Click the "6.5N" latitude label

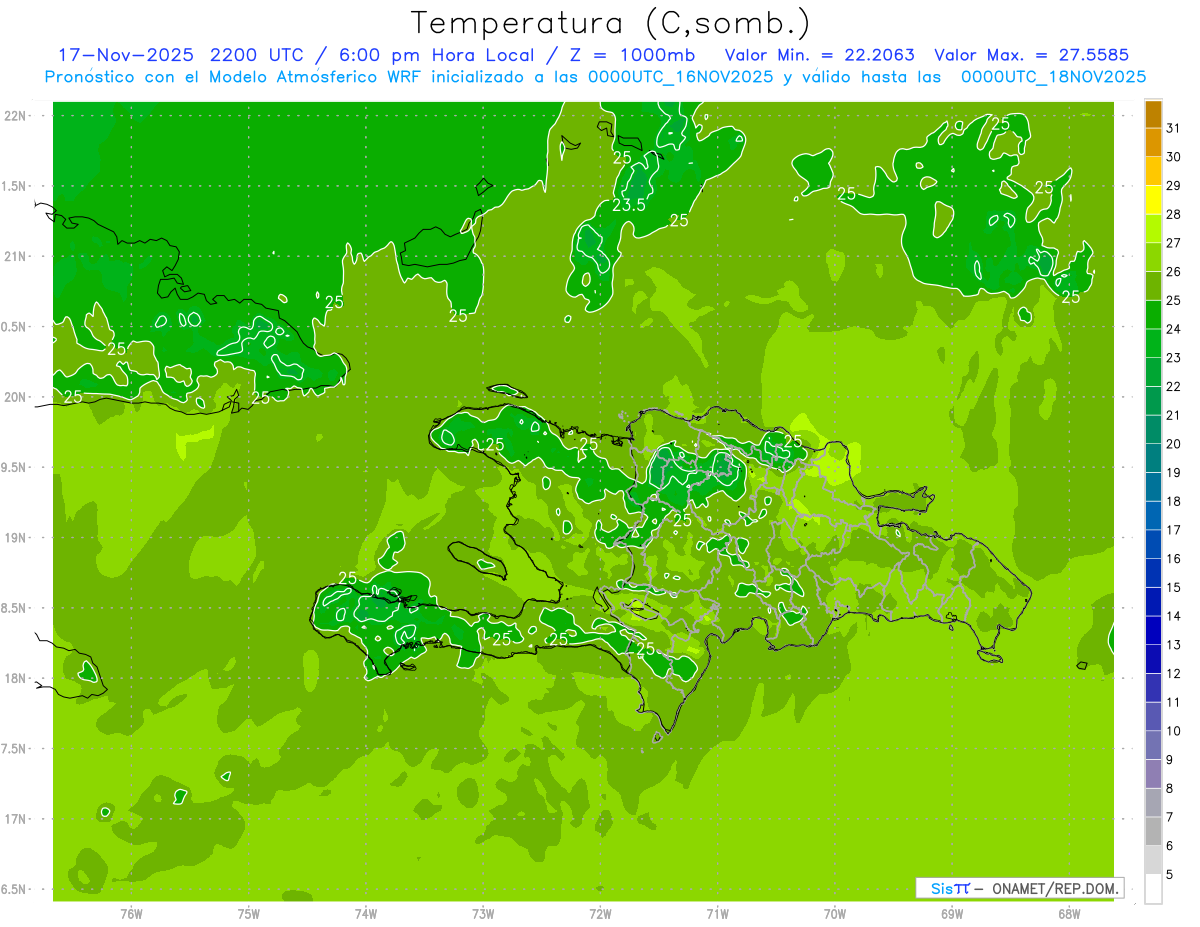[x=15, y=890]
